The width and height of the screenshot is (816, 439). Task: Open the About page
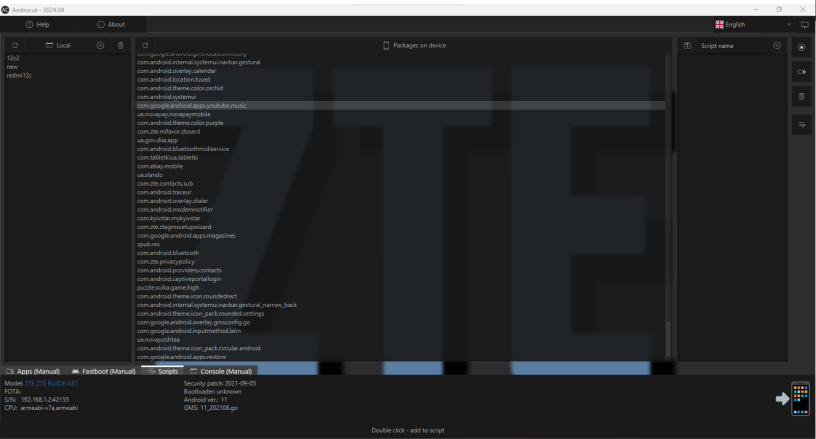pos(111,24)
